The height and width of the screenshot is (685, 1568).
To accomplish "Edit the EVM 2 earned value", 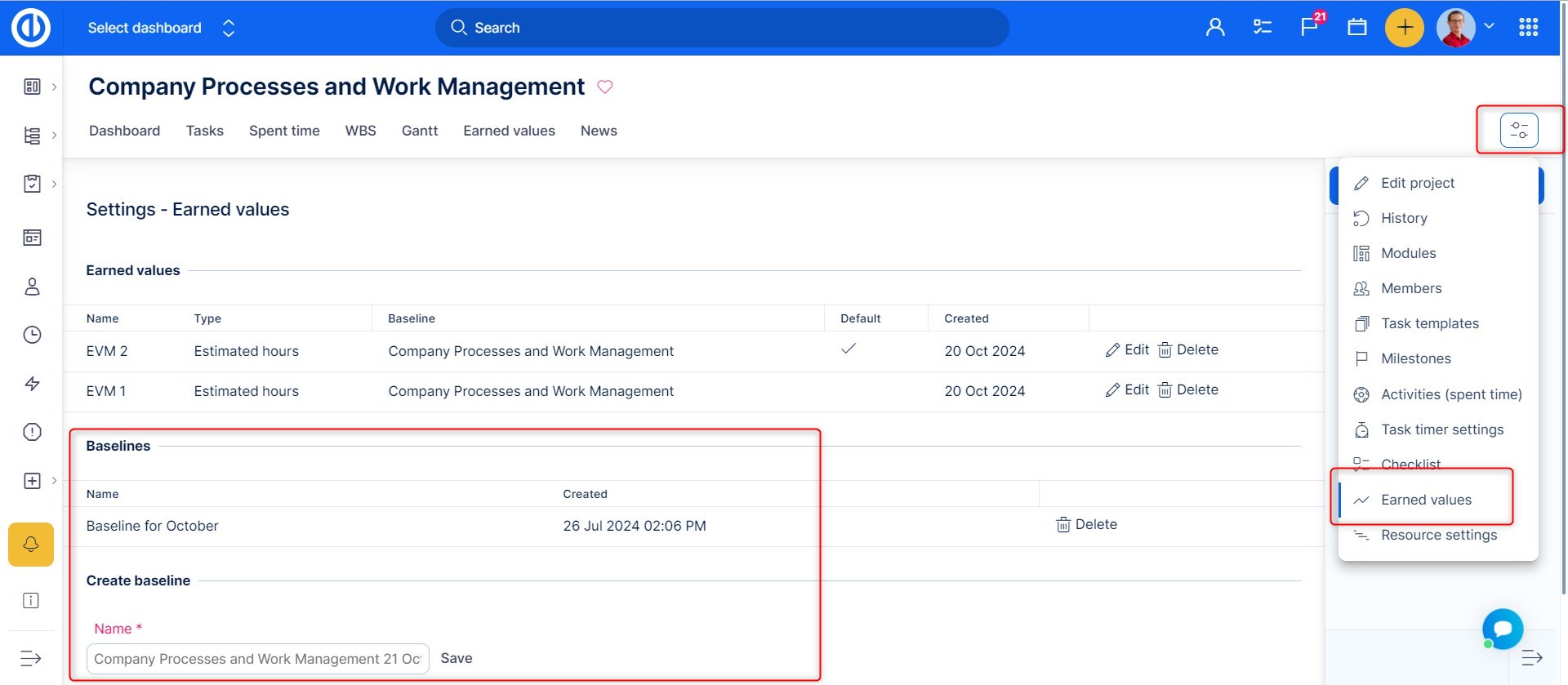I will pos(1127,349).
